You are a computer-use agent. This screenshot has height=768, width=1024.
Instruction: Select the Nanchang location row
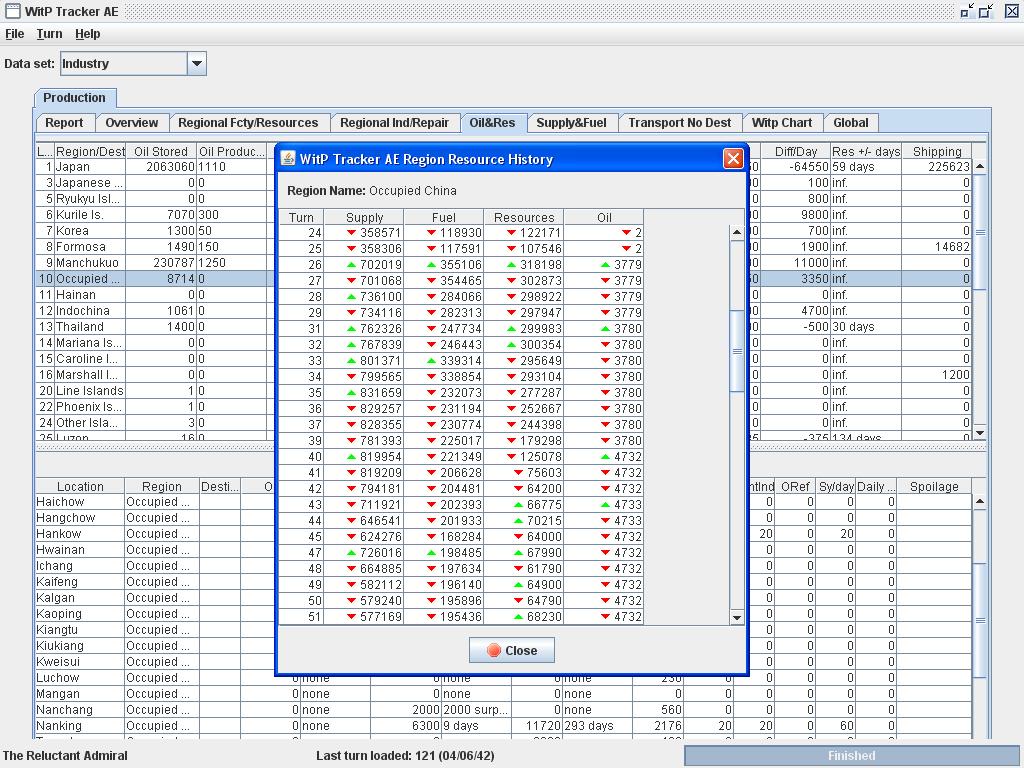503,710
